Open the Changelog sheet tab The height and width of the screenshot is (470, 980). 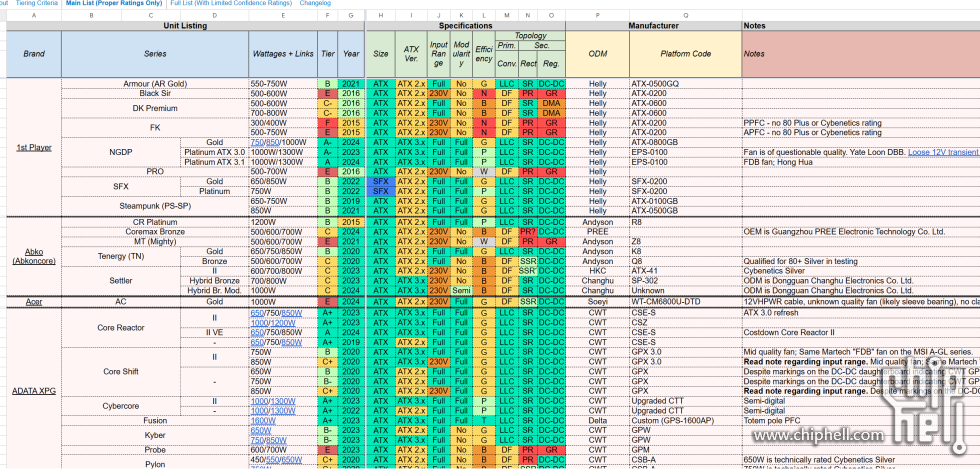[x=316, y=4]
